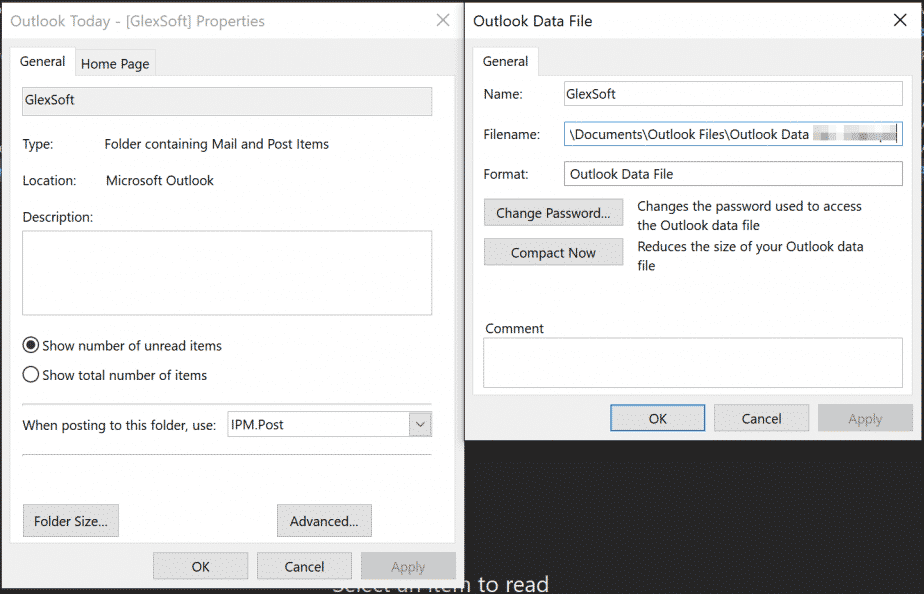The image size is (924, 594).
Task: Select the General tab in Outlook Data File
Action: point(505,61)
